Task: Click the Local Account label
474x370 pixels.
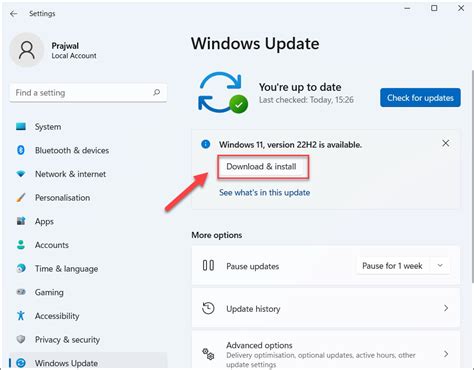Action: (x=74, y=56)
